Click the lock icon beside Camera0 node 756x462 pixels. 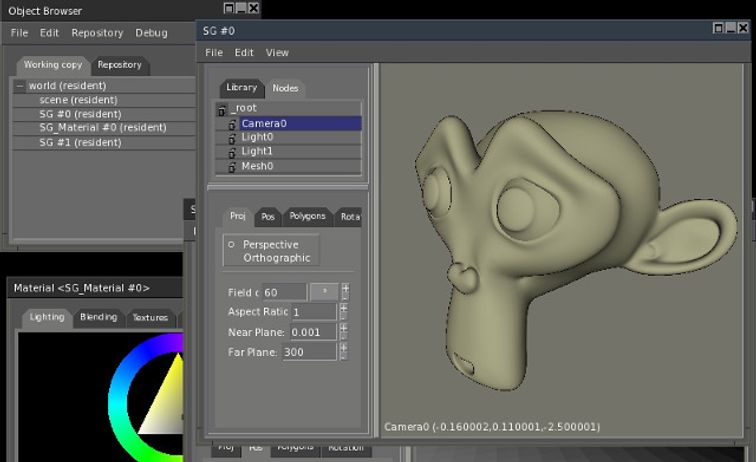232,124
